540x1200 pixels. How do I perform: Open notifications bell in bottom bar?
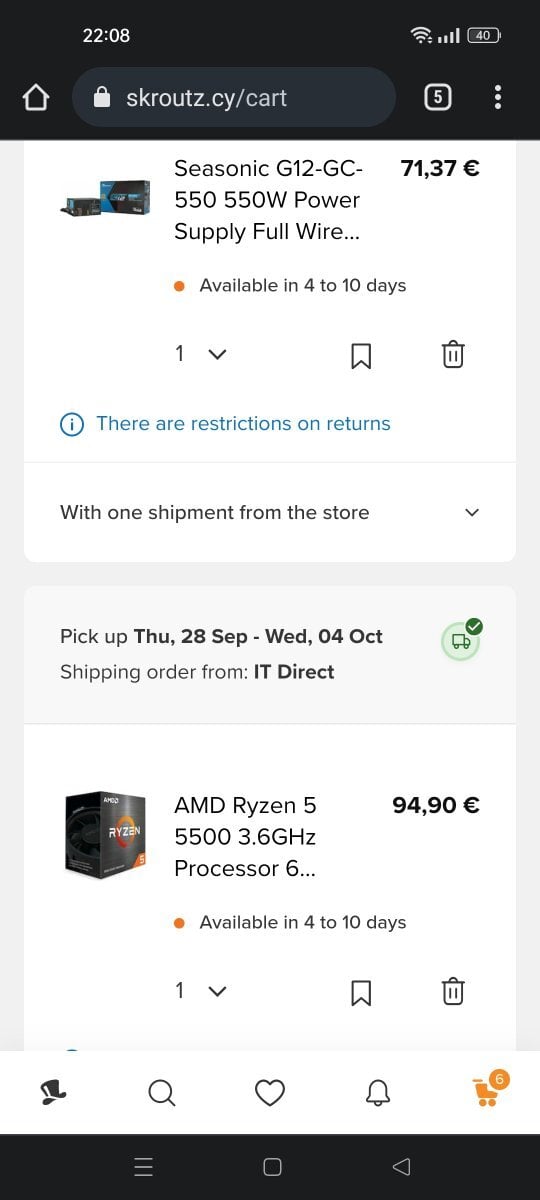click(x=377, y=1093)
